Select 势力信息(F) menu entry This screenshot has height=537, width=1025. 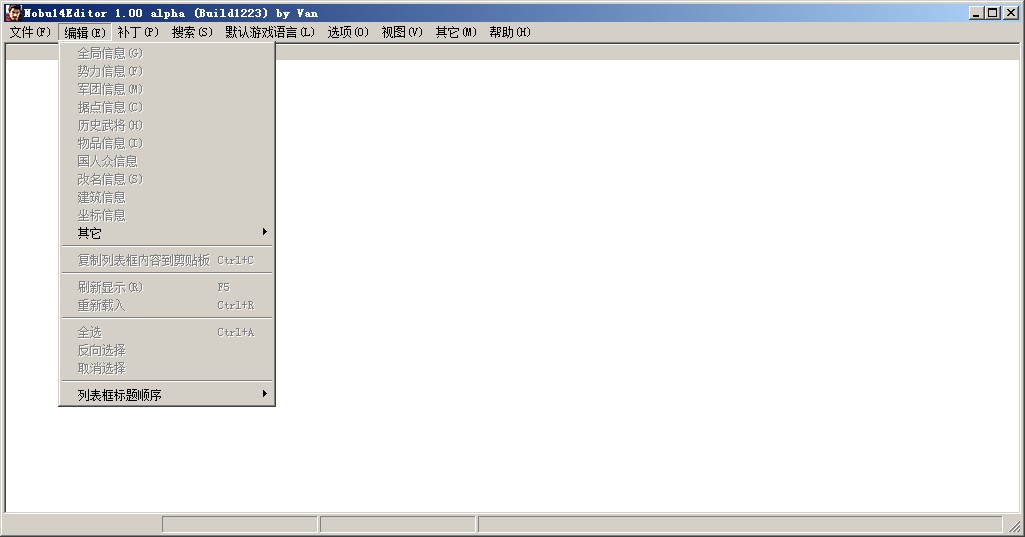pos(167,71)
